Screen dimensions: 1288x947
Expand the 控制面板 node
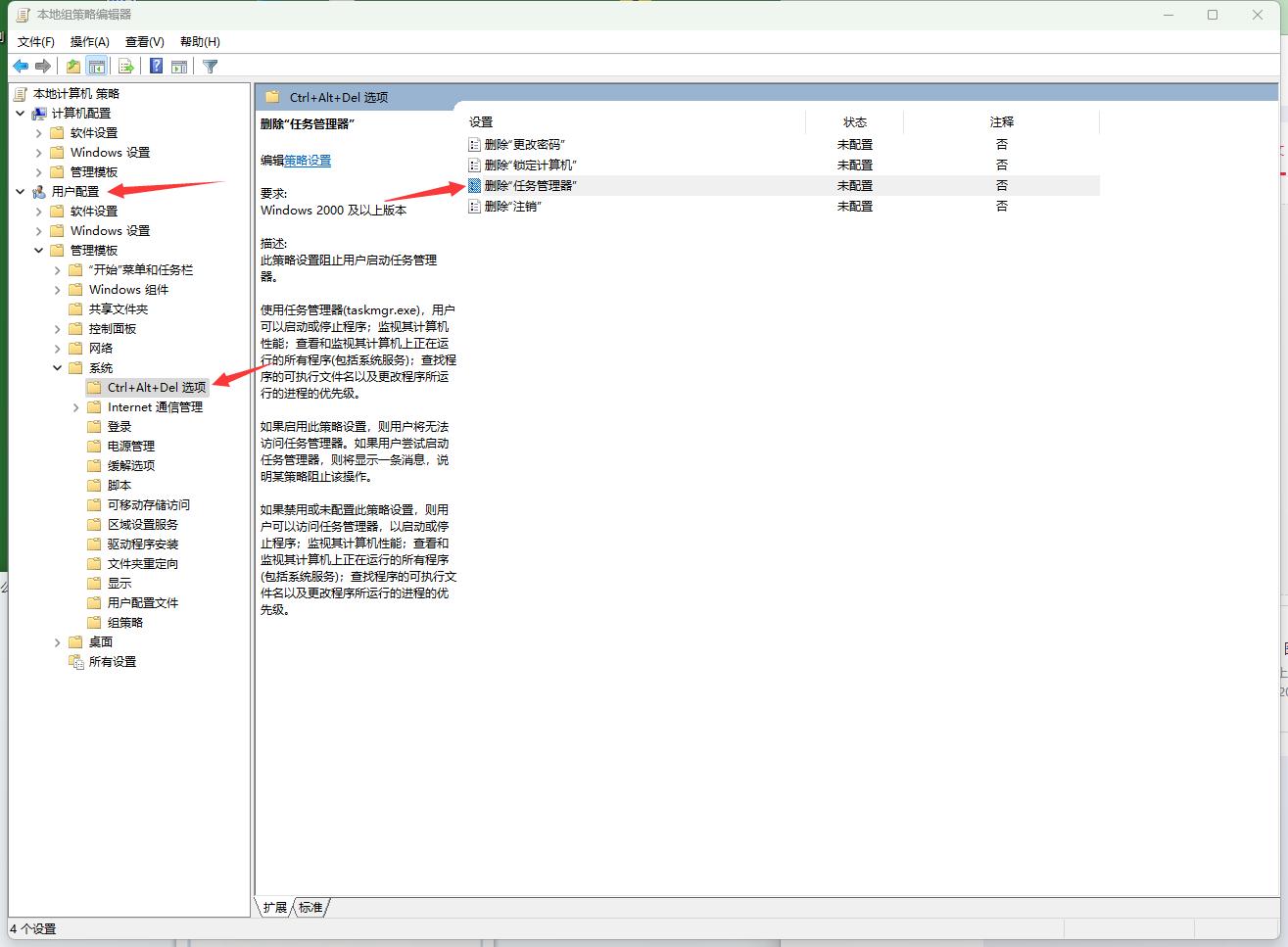click(58, 329)
